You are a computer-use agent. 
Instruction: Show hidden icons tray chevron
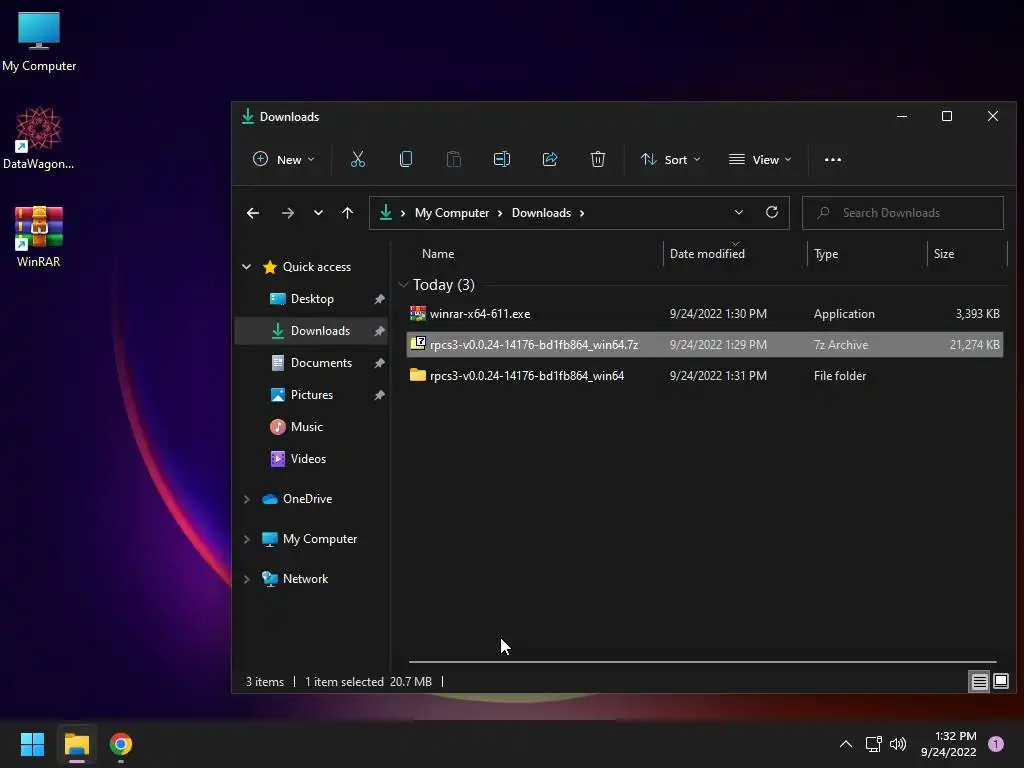pyautogui.click(x=846, y=744)
